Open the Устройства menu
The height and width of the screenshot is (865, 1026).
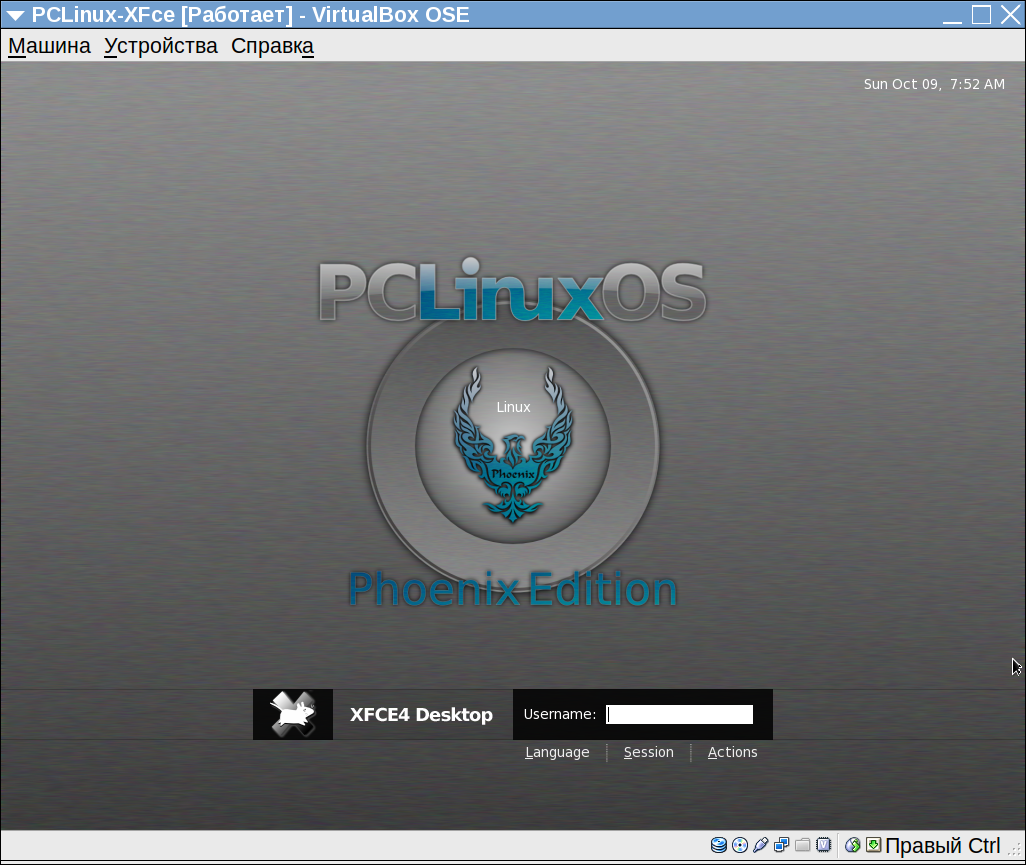pos(160,46)
